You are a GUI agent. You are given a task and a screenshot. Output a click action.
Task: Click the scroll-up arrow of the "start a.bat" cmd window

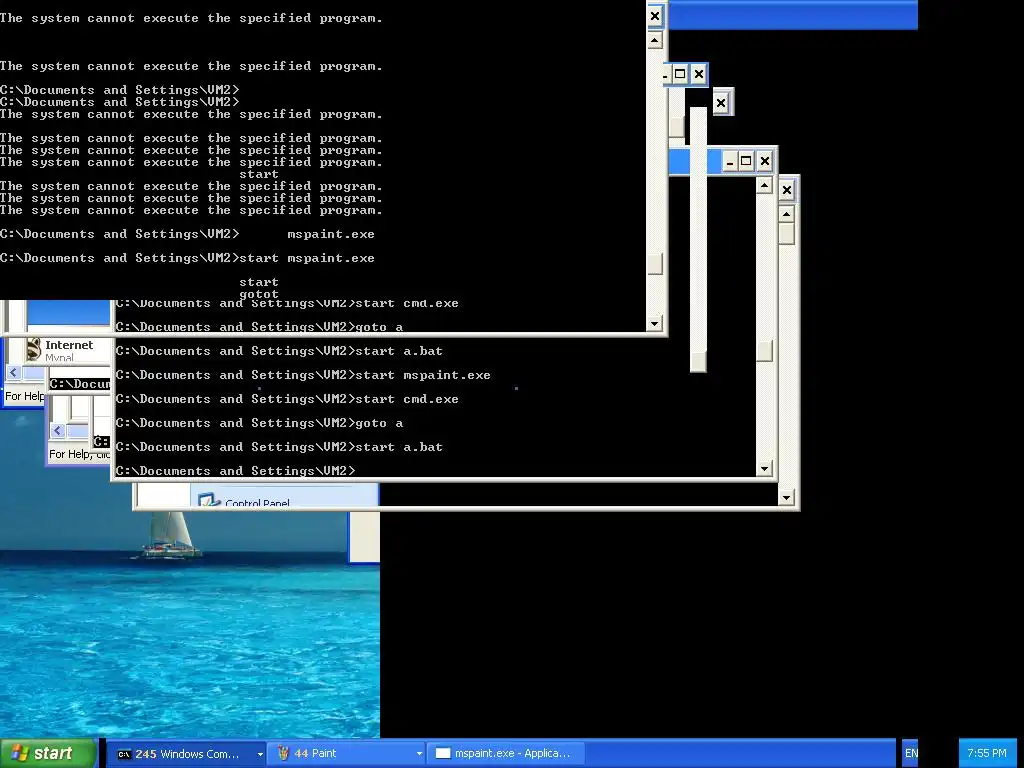pos(765,186)
